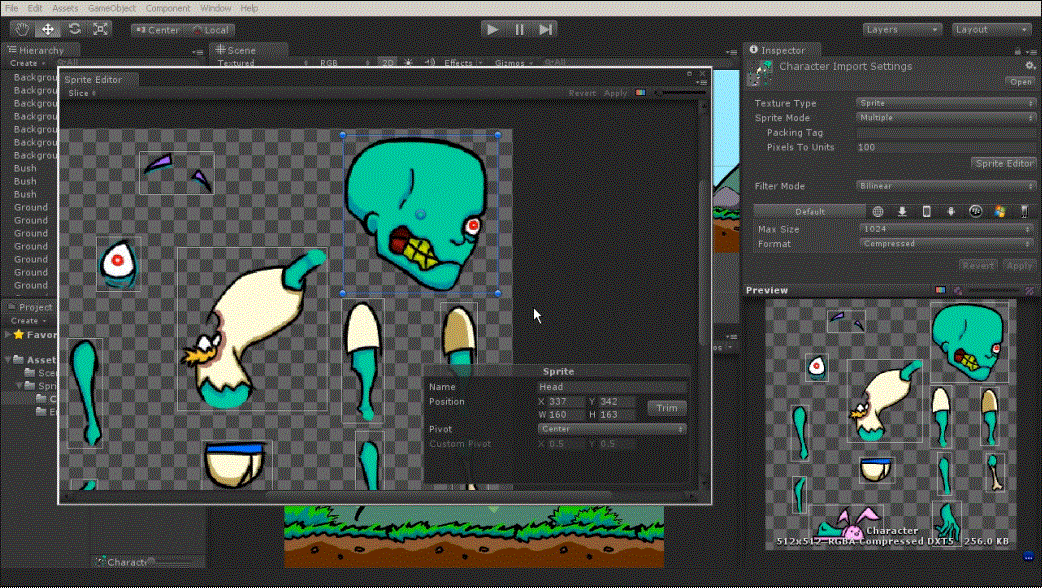This screenshot has width=1042, height=588.
Task: Edit the sprite Name field Head
Action: click(x=612, y=387)
